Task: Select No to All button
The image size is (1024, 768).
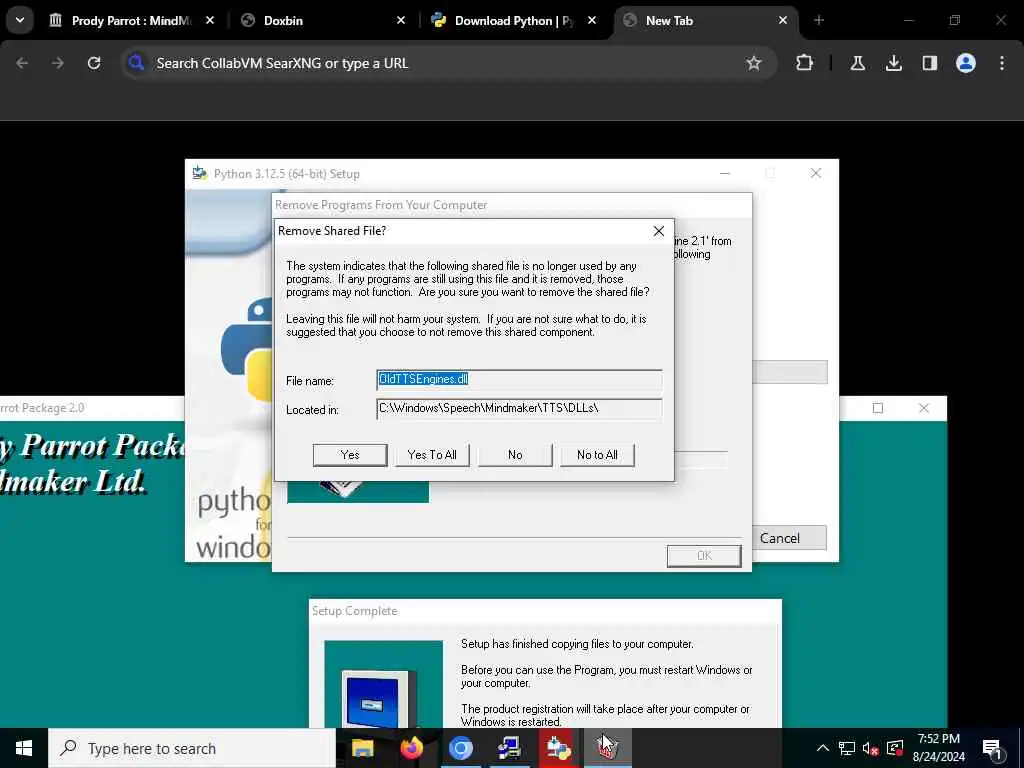Action: (597, 455)
